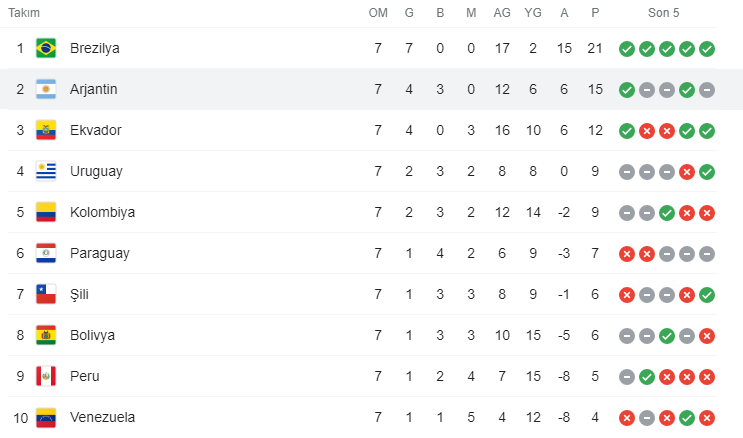Click Venezuela's most recent loss indicator
Viewport: 743px width, 438px height.
[x=707, y=417]
